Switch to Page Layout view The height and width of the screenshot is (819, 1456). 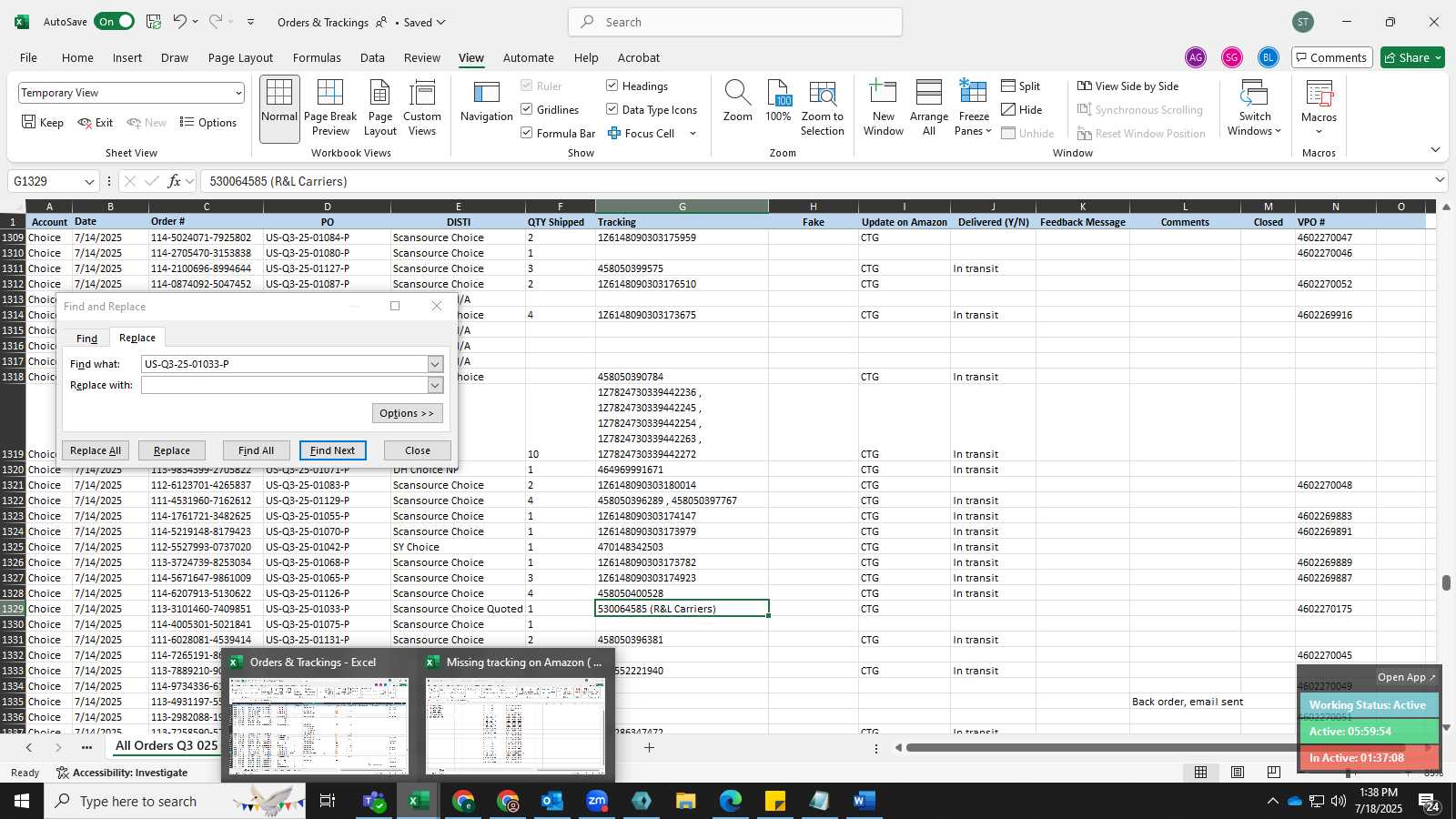[x=380, y=109]
